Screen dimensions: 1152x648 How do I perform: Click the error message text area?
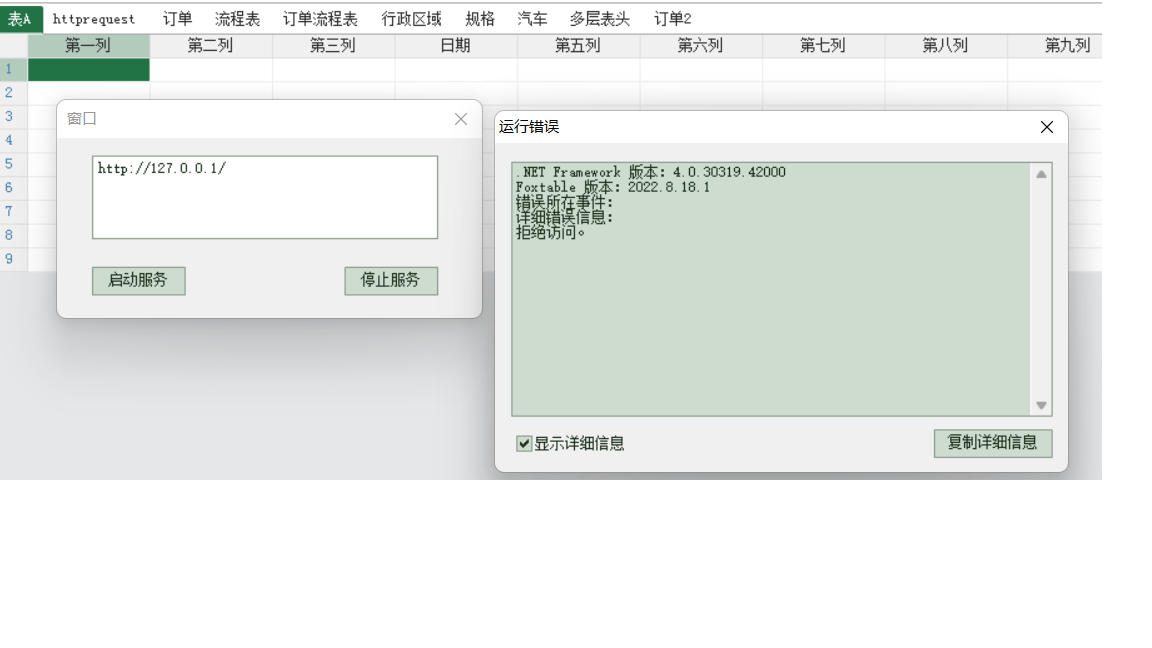tap(770, 300)
